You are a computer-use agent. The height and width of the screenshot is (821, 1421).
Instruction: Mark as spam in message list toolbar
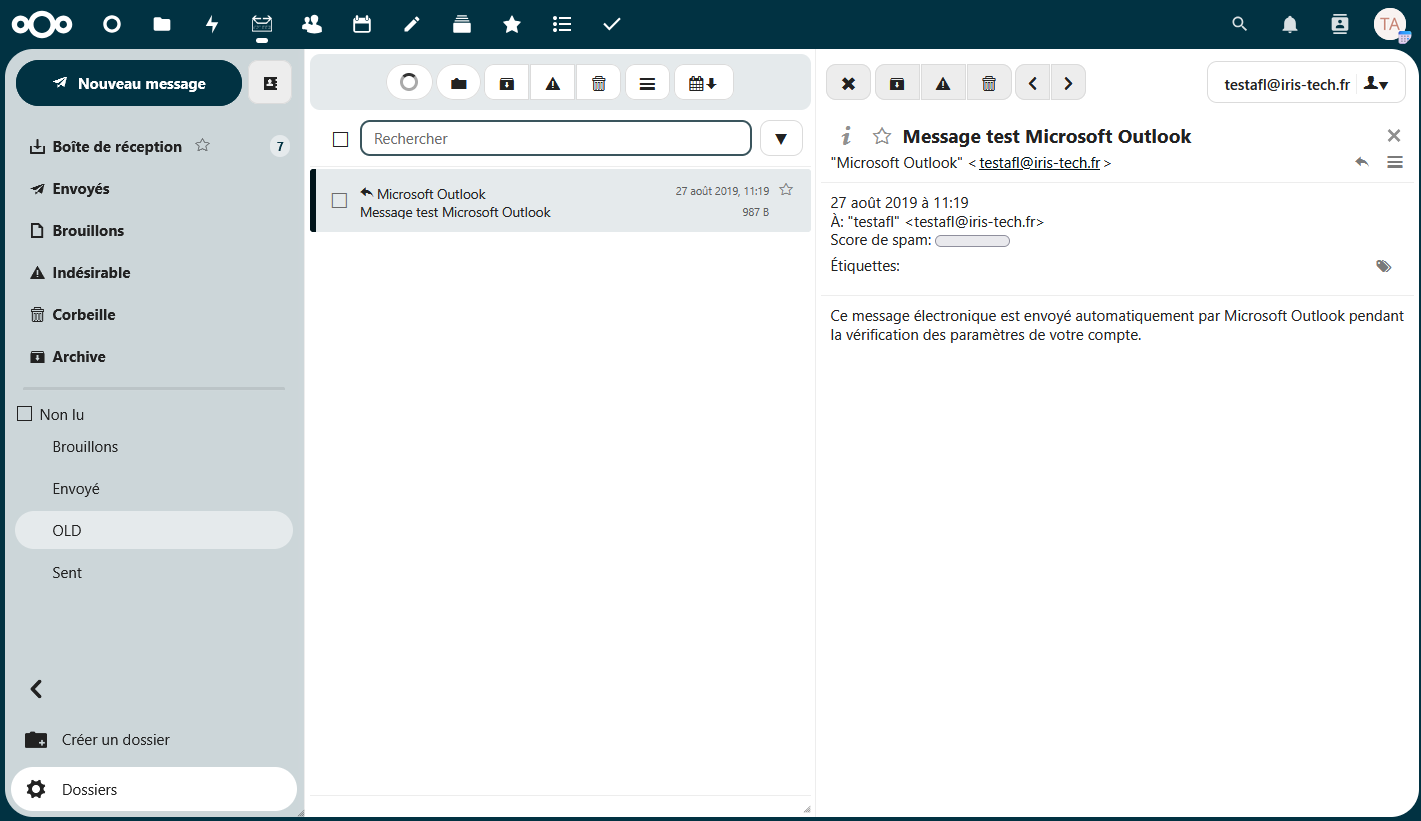click(x=553, y=83)
